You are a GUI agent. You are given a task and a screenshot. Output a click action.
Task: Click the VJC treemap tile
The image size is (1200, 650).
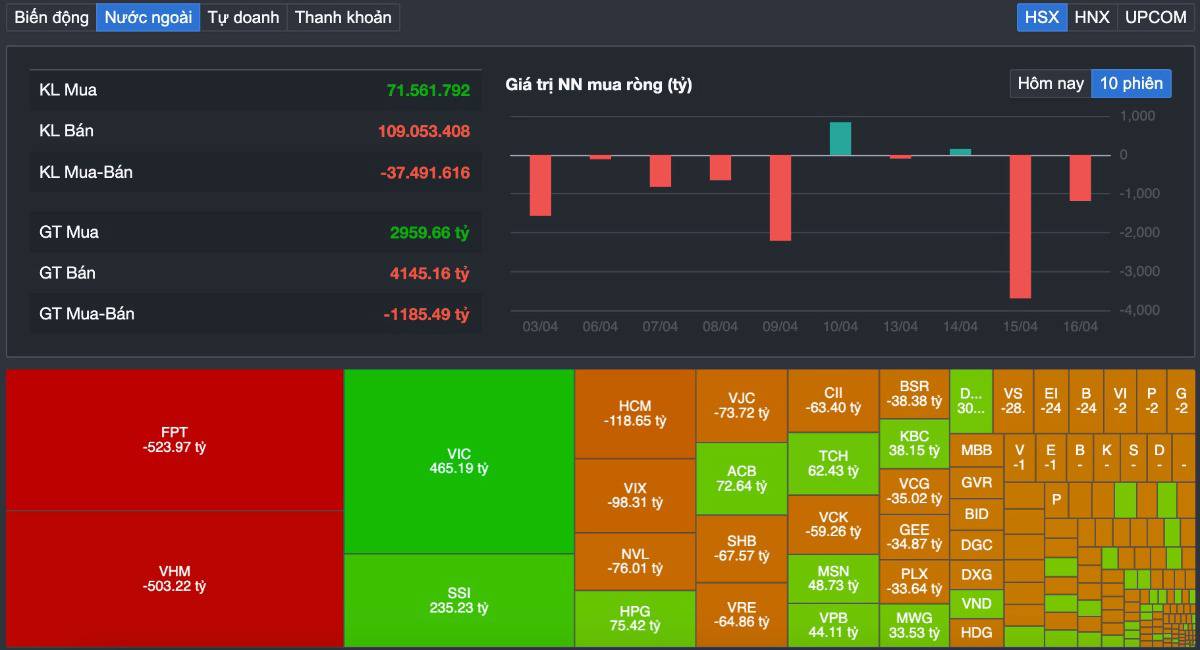click(741, 405)
